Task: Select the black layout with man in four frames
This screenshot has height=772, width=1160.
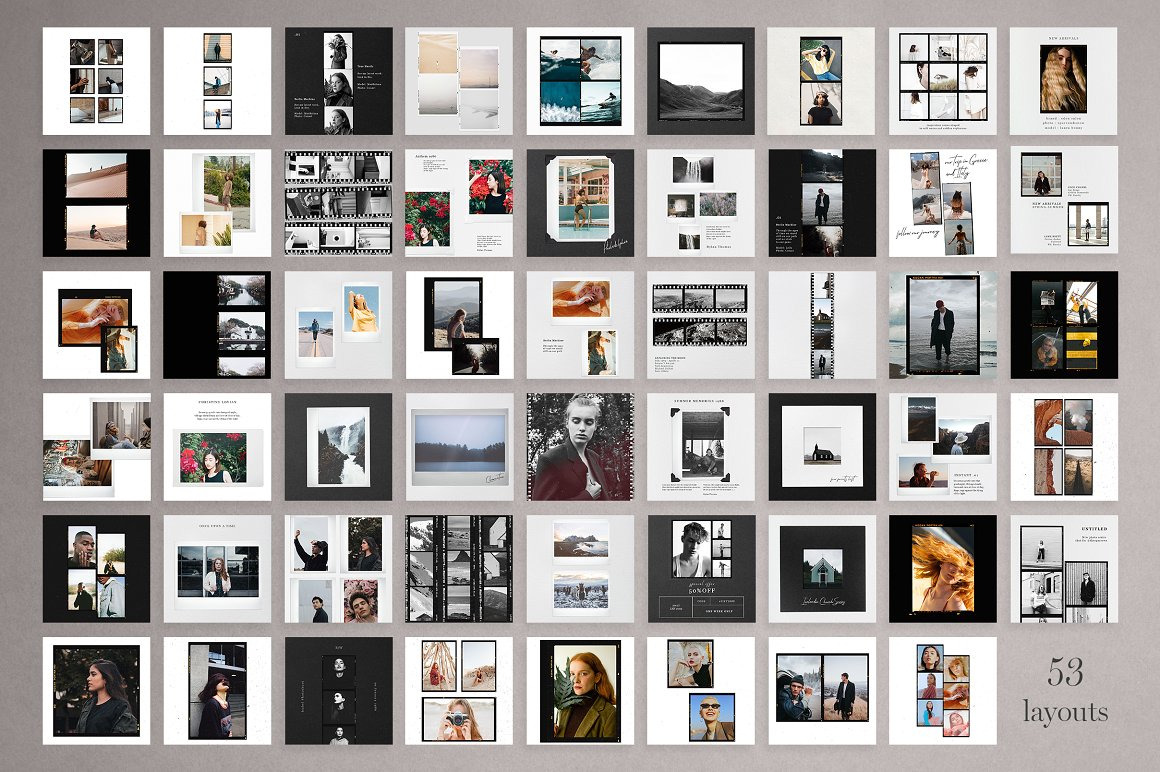Action: click(x=96, y=569)
